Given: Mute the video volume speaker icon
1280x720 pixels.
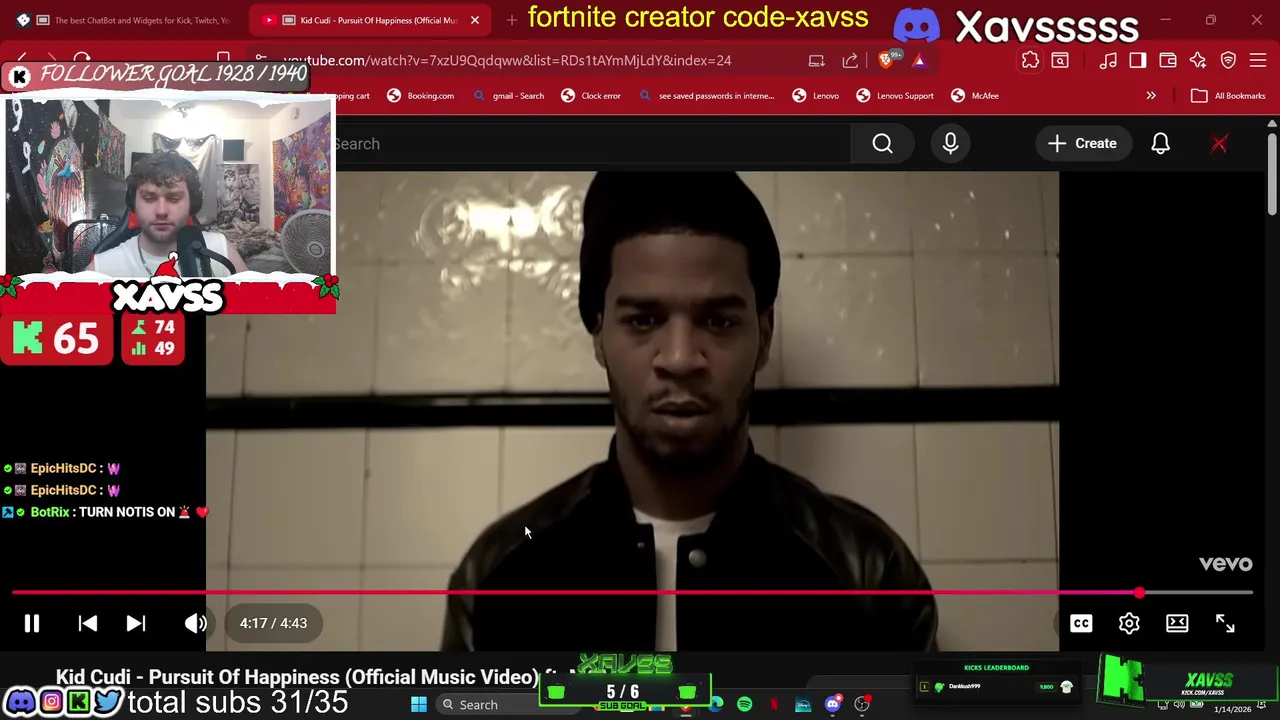Looking at the screenshot, I should tap(196, 623).
